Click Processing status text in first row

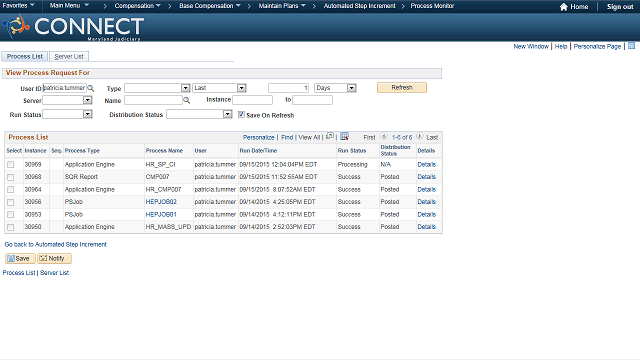click(353, 164)
